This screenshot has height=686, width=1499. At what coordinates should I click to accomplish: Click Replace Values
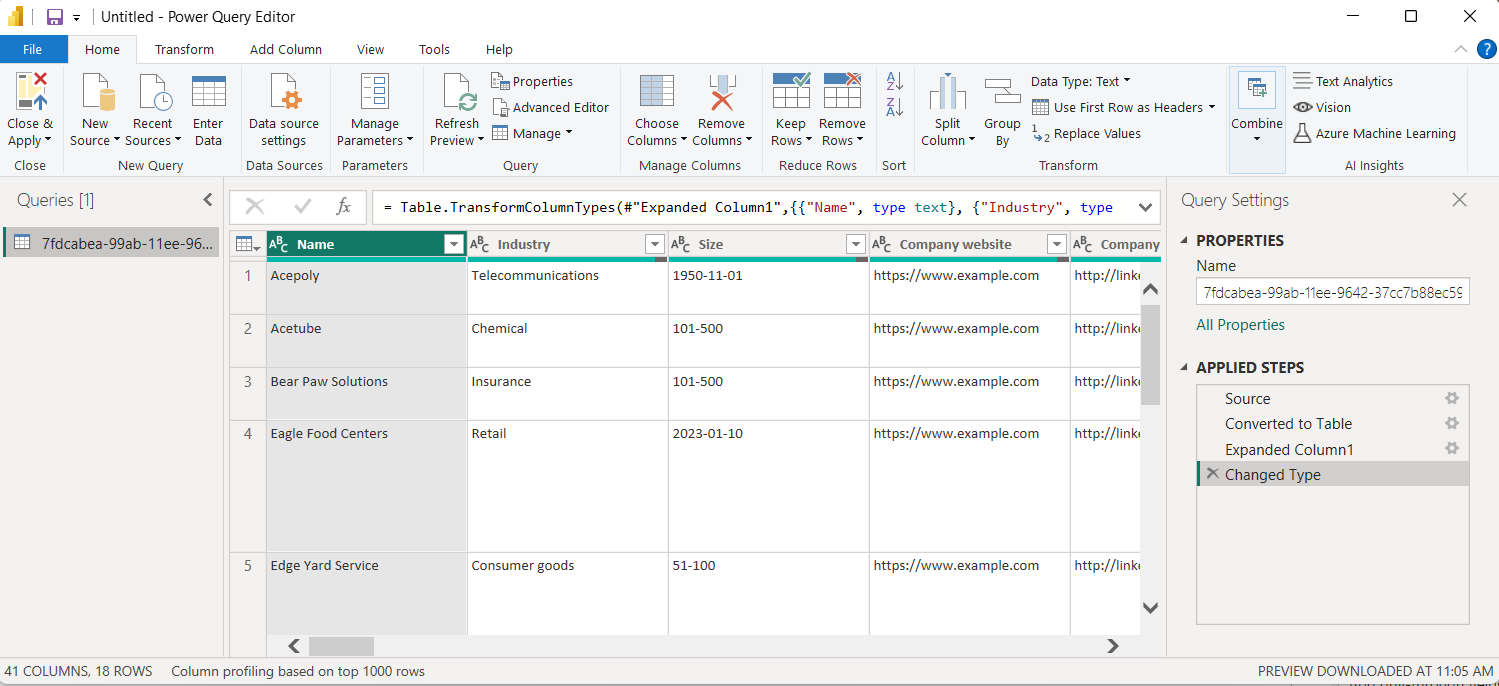coord(1086,134)
